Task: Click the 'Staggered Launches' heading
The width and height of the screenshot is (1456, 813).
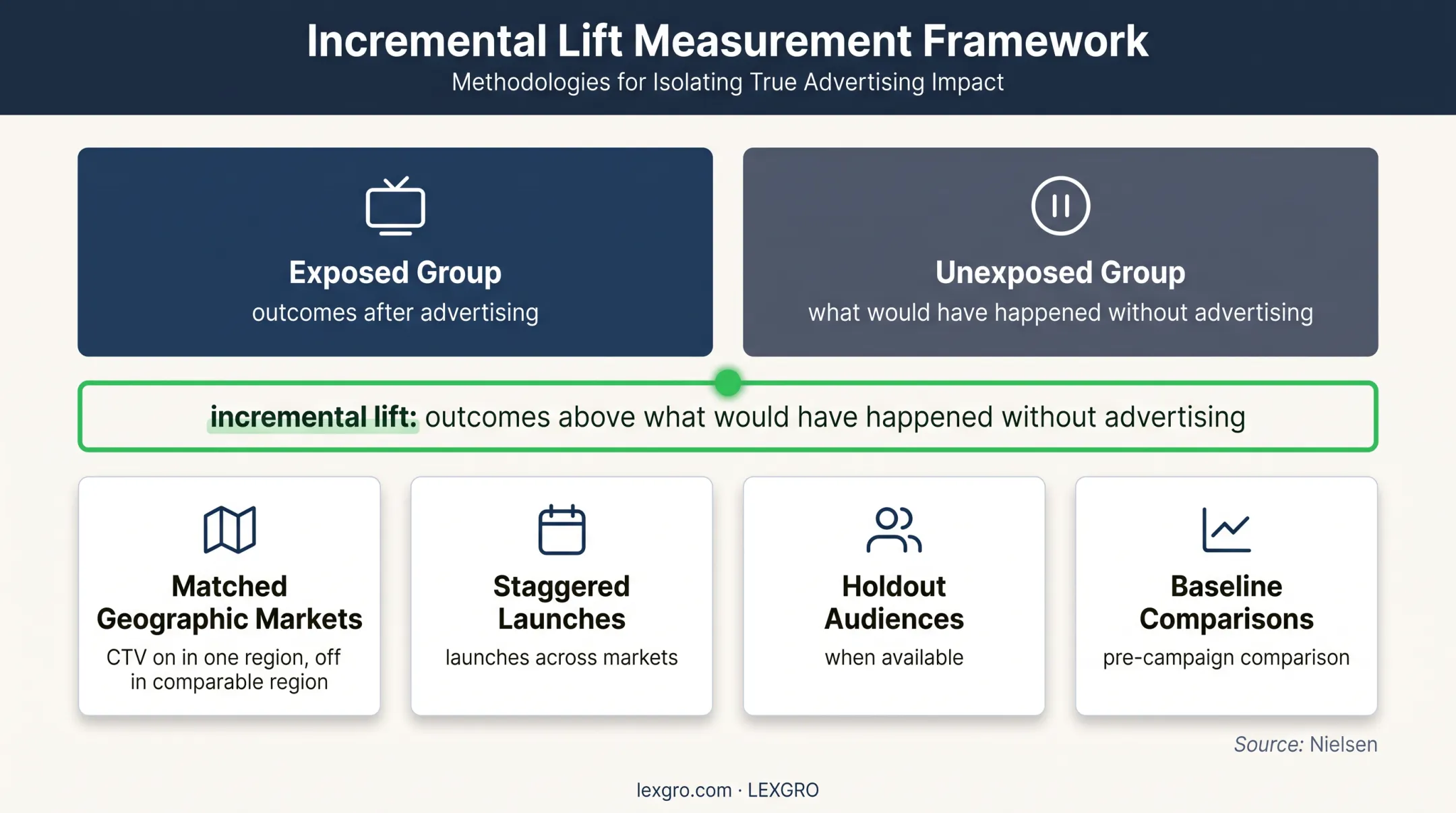Action: click(x=562, y=603)
